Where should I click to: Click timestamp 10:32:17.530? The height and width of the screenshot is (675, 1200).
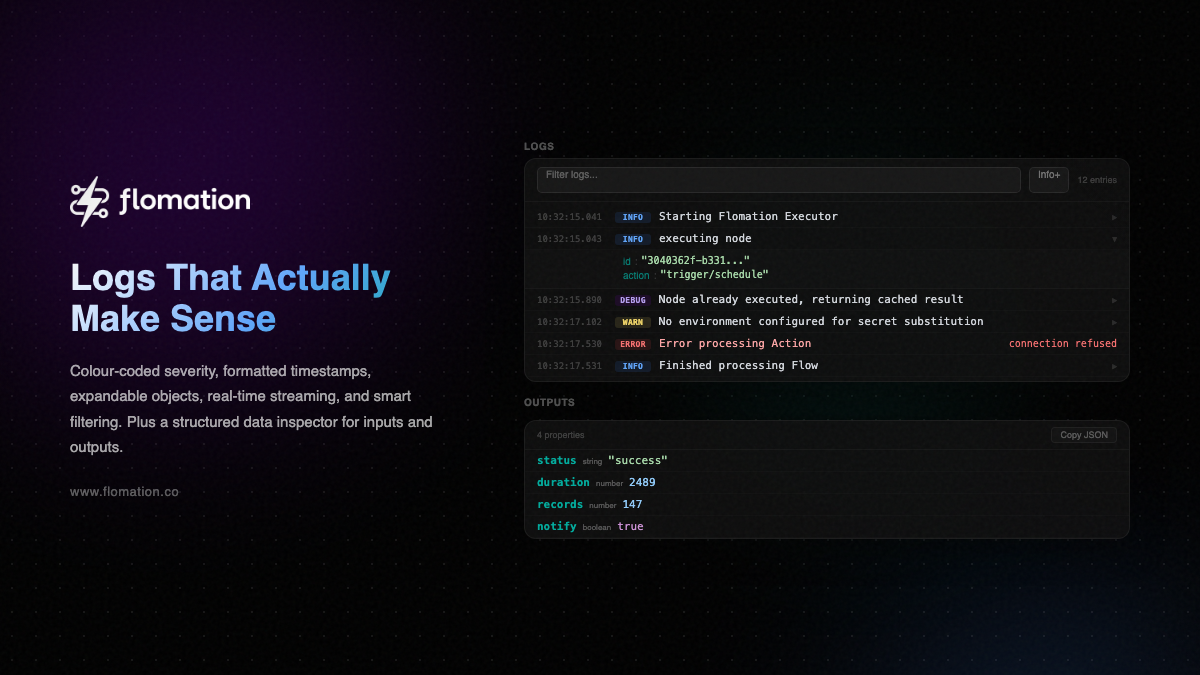570,344
